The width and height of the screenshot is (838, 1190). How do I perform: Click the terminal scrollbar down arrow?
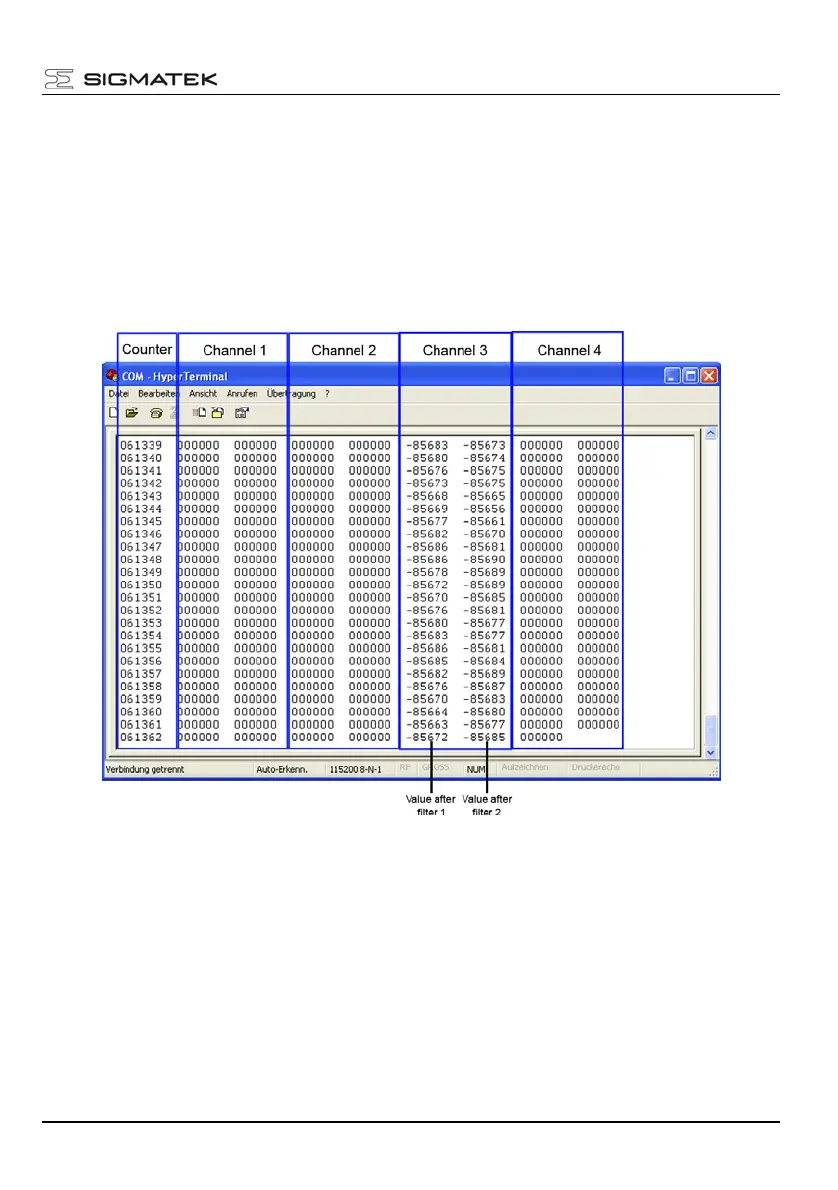710,753
